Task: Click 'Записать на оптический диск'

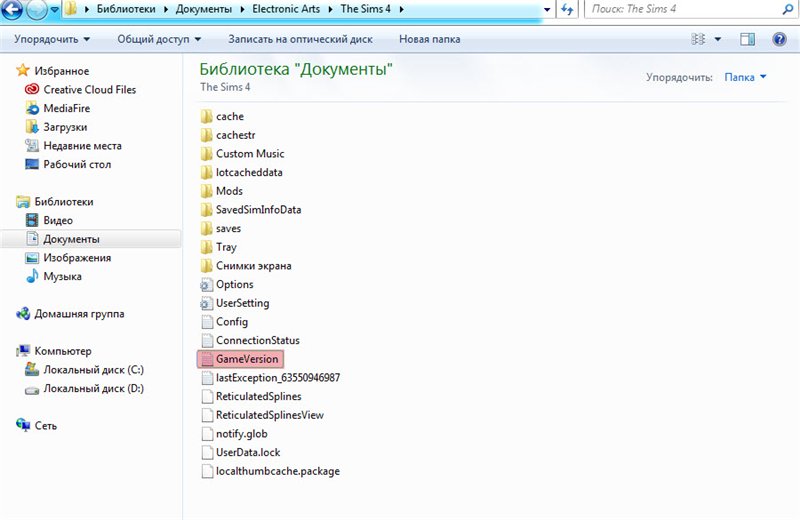Action: [x=300, y=39]
